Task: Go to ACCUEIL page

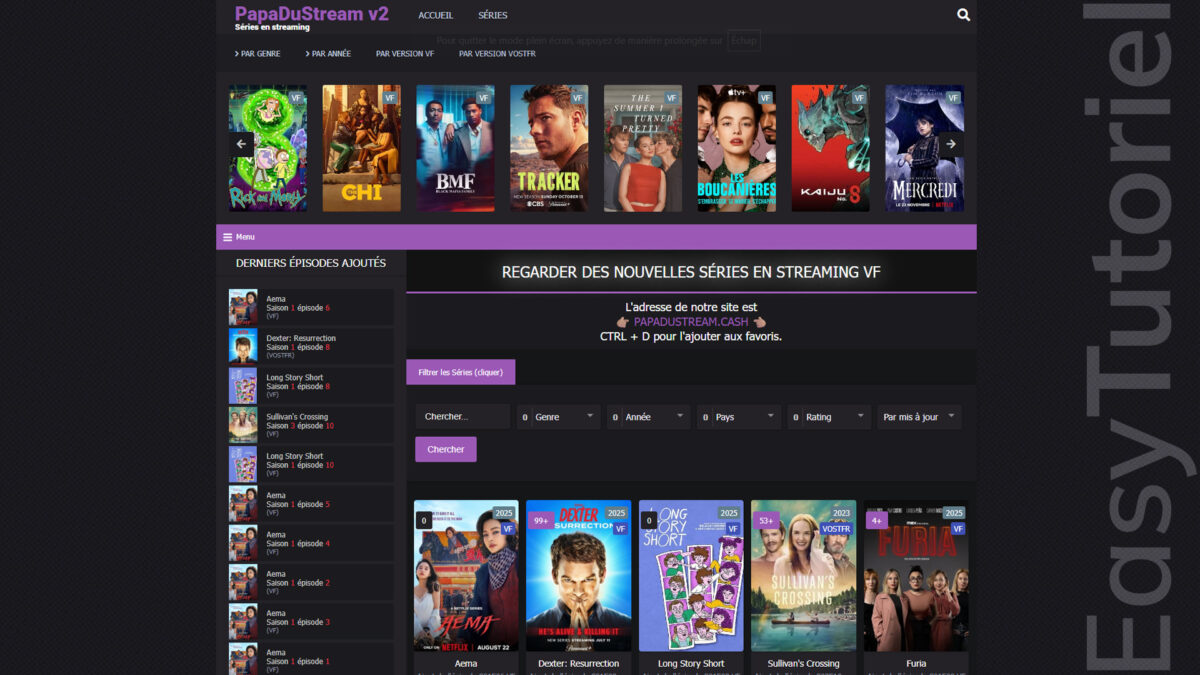Action: pyautogui.click(x=436, y=15)
